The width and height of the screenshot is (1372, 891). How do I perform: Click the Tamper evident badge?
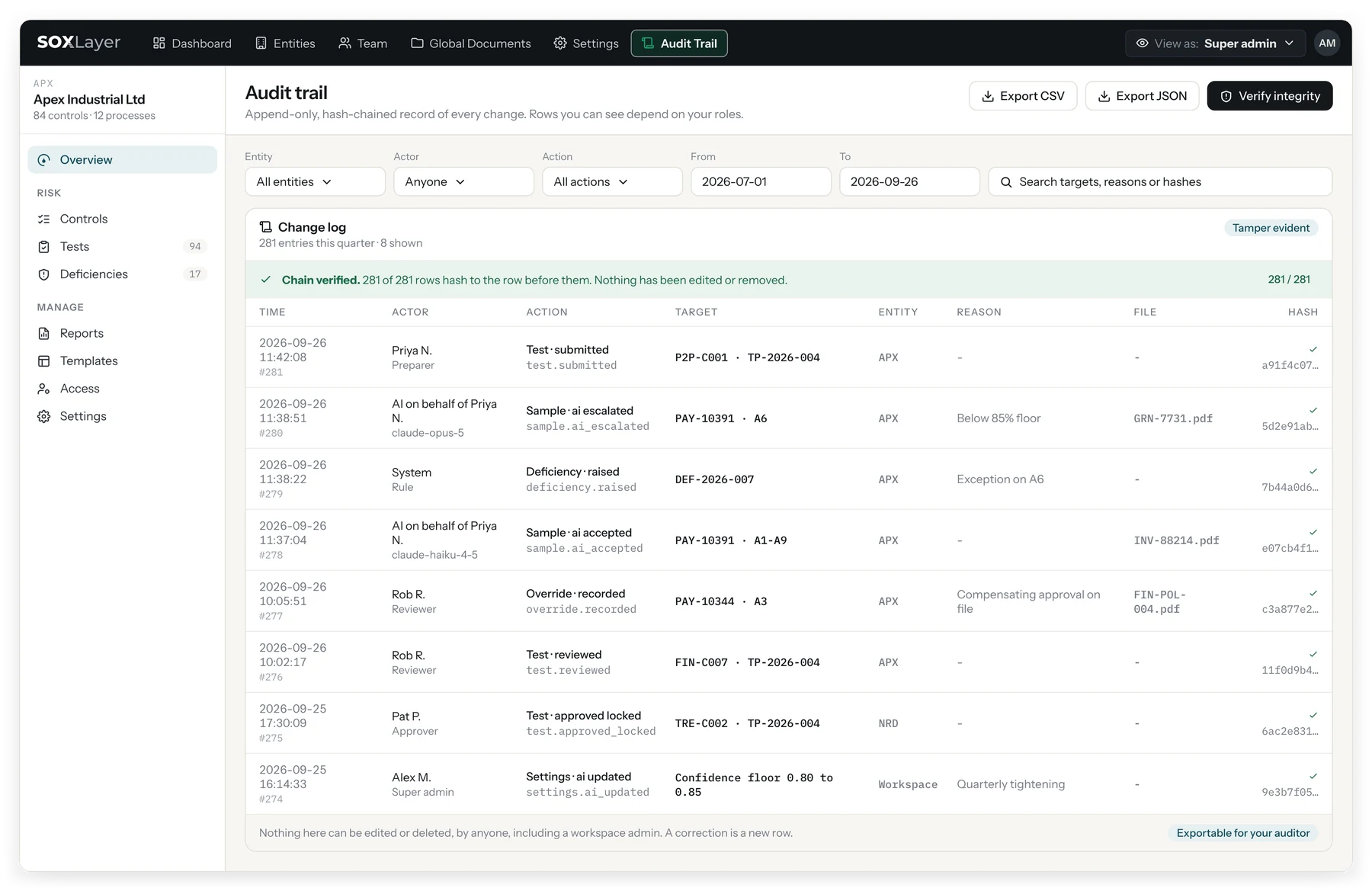click(1271, 228)
